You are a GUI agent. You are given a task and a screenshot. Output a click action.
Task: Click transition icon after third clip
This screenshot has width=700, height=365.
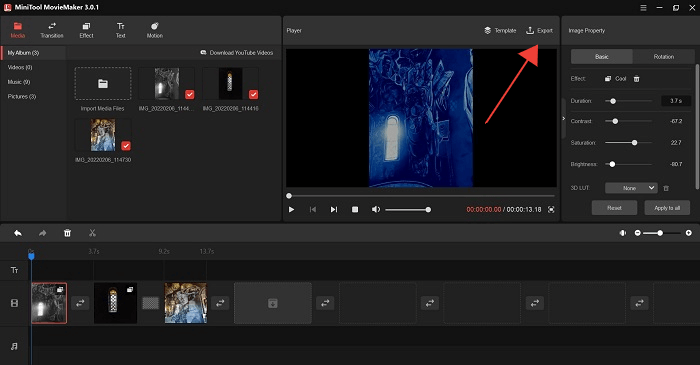pos(220,303)
